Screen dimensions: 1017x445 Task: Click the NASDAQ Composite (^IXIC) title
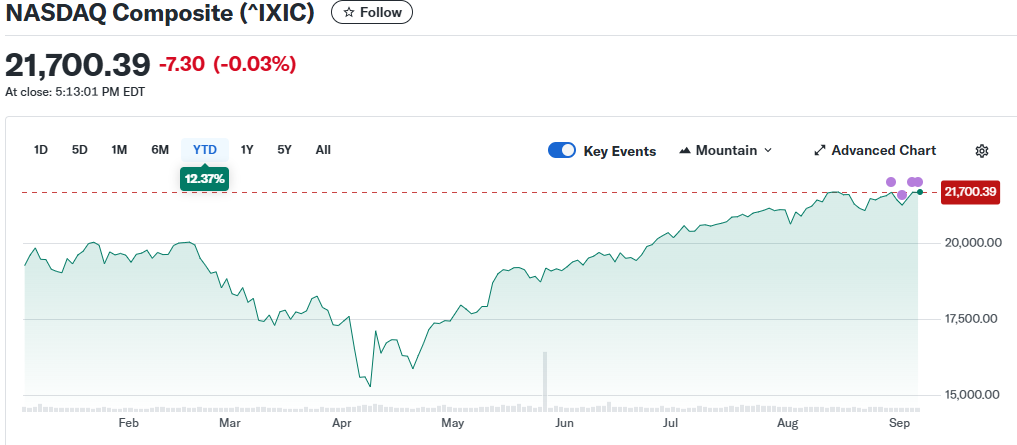pos(160,13)
